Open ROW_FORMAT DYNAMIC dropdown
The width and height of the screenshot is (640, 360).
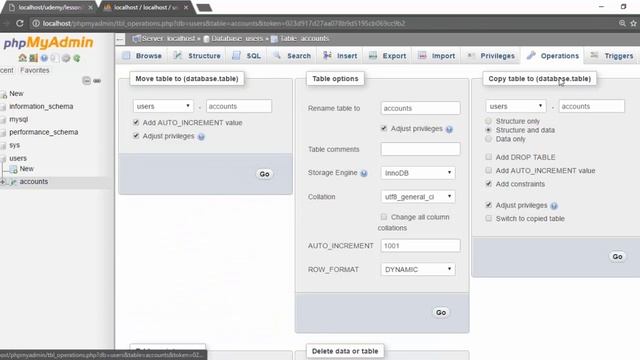[x=418, y=269]
